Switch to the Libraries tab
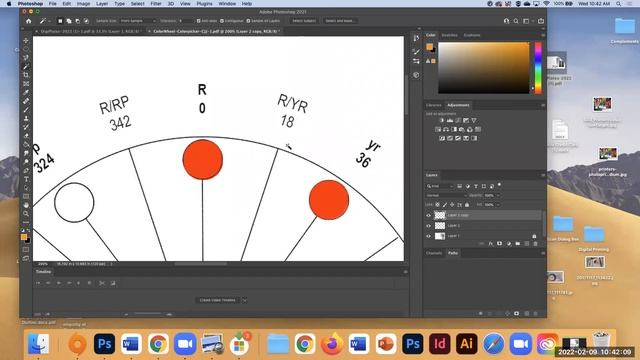 [433, 105]
